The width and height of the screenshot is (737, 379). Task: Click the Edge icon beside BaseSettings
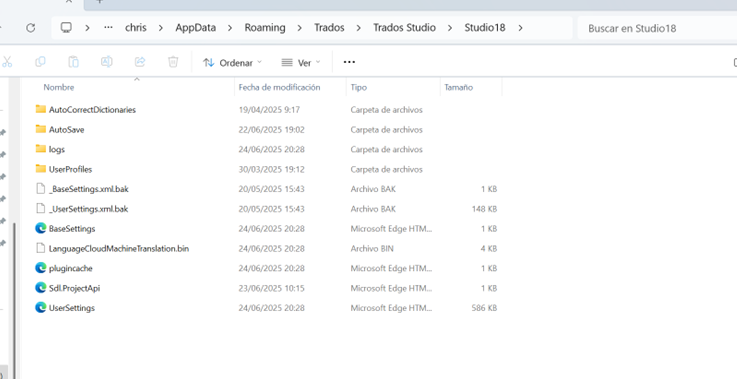pos(41,228)
